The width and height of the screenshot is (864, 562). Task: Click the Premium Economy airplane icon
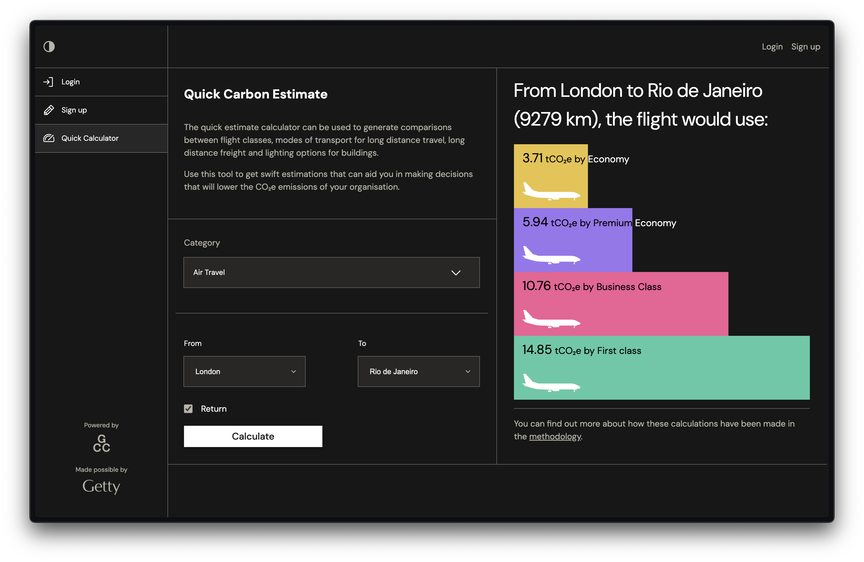tap(551, 255)
